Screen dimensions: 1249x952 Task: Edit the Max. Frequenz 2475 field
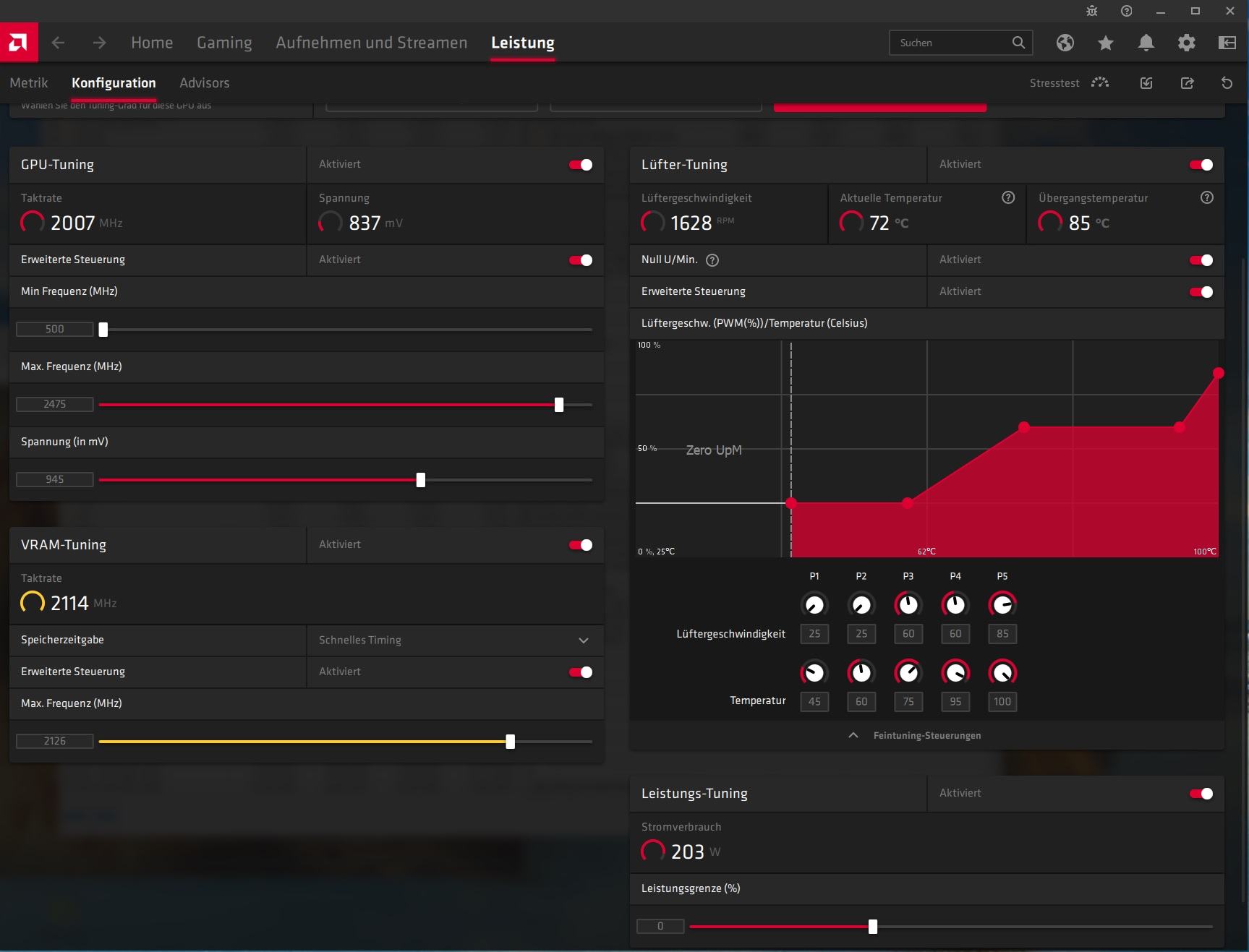tap(55, 404)
